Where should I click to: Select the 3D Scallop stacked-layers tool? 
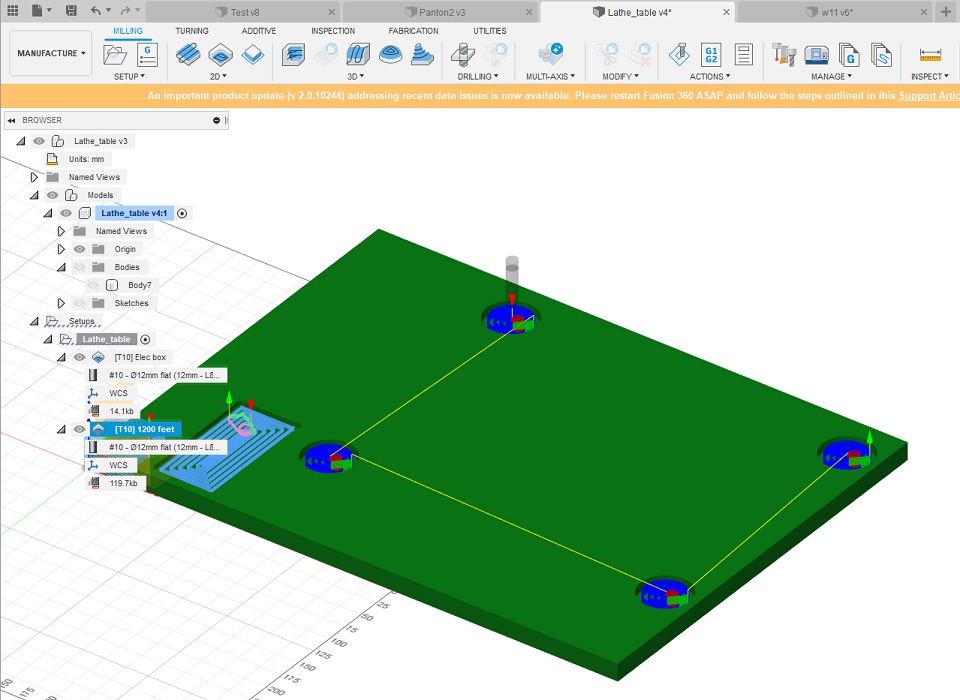coord(422,55)
